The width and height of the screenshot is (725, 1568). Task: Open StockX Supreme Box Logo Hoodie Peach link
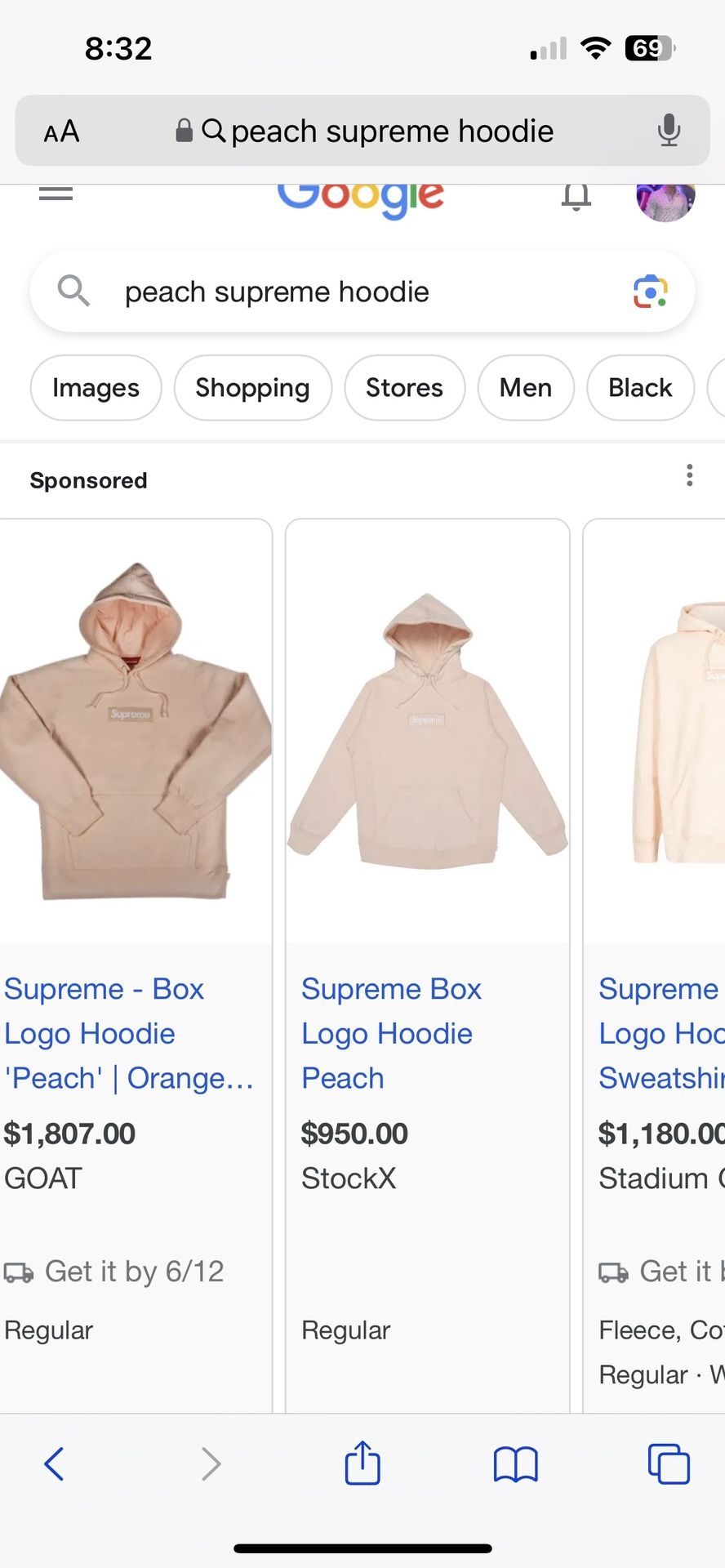pos(392,1033)
